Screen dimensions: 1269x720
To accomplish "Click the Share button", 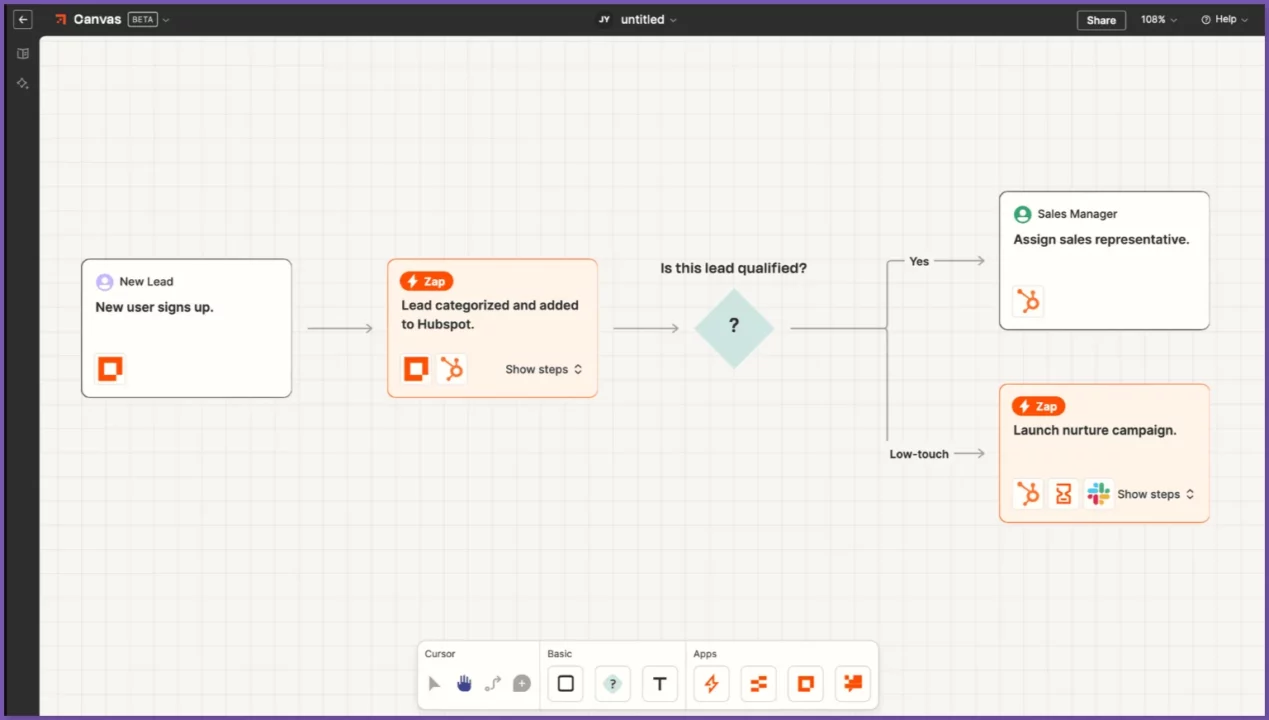I will pos(1101,20).
